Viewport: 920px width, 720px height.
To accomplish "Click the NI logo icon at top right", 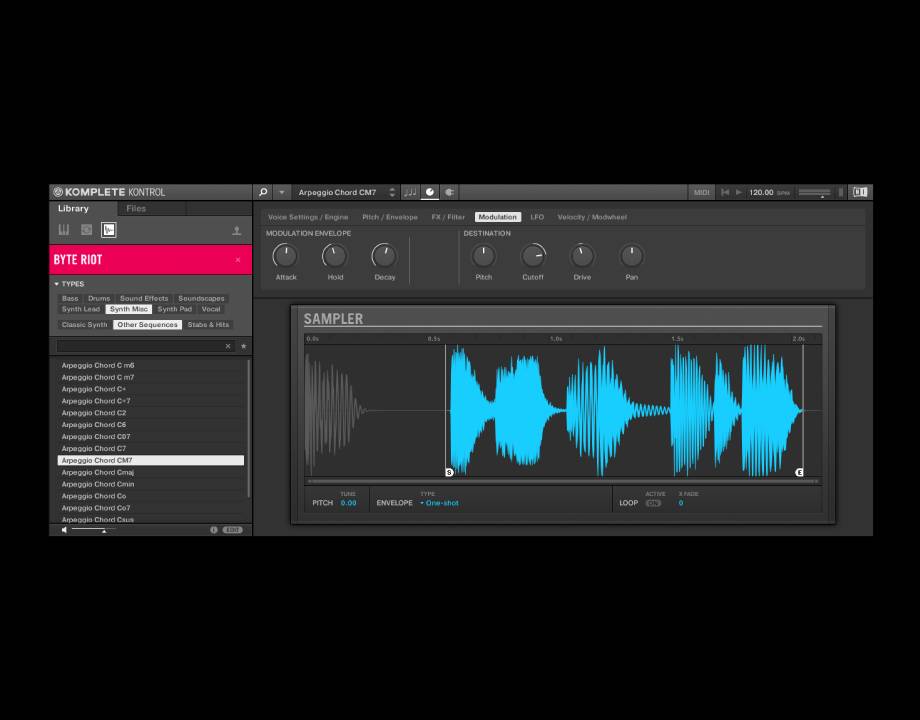I will [860, 192].
